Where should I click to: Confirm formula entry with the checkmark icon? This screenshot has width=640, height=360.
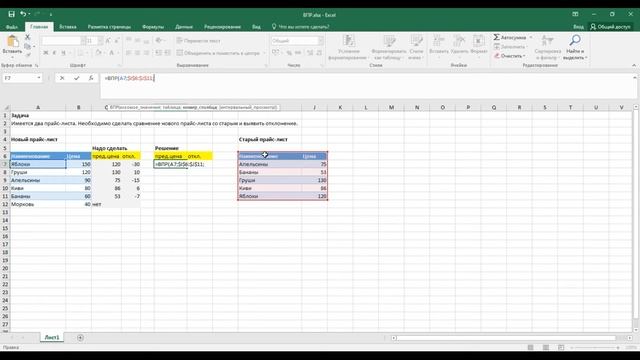click(x=76, y=78)
